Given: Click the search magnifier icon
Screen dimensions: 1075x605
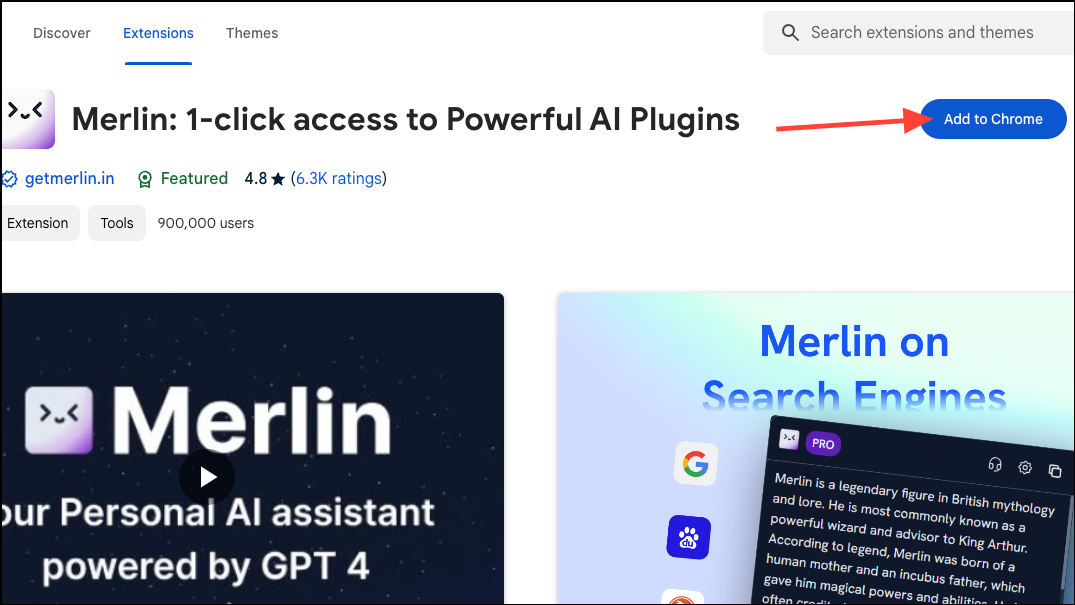Looking at the screenshot, I should point(790,32).
